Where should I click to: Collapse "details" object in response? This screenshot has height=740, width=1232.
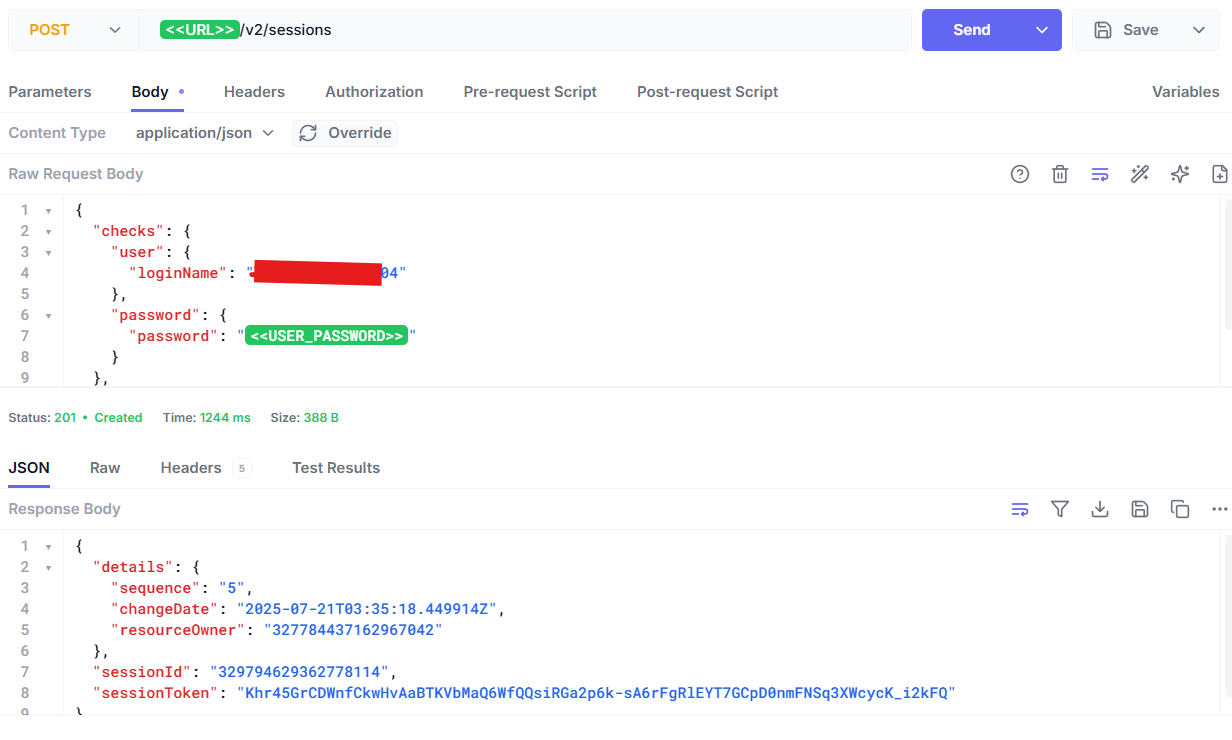click(x=48, y=568)
